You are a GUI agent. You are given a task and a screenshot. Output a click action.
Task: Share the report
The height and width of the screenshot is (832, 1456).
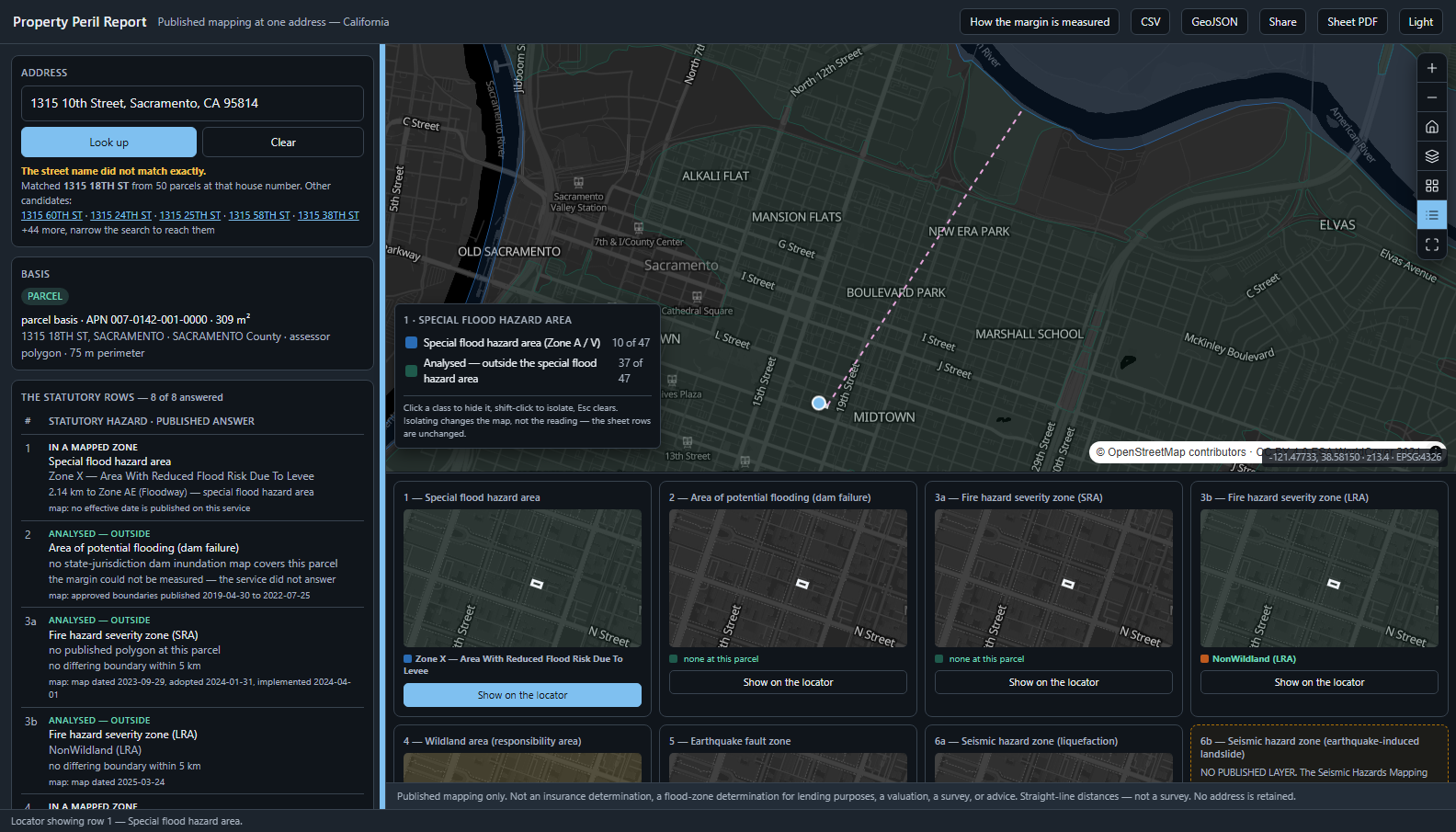[x=1282, y=22]
